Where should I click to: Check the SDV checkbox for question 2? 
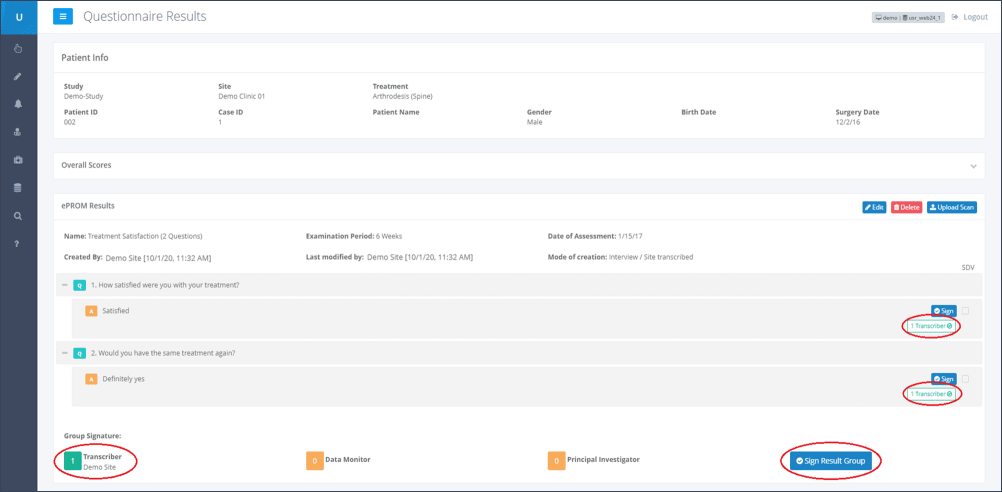(x=966, y=379)
